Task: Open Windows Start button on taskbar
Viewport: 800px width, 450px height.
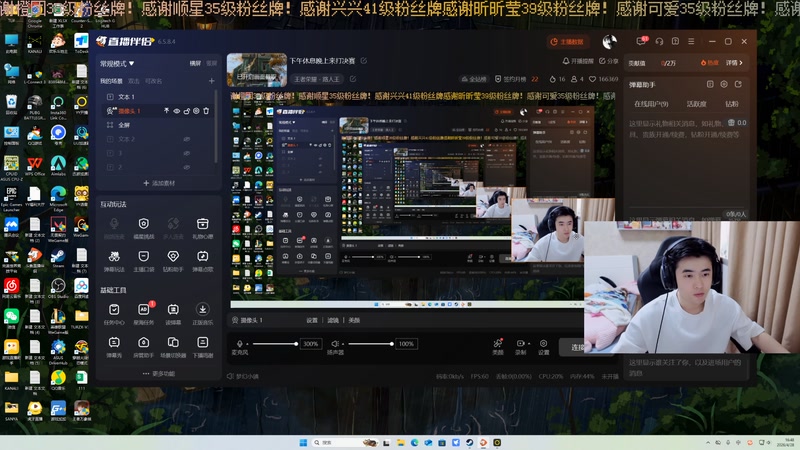Action: point(303,442)
